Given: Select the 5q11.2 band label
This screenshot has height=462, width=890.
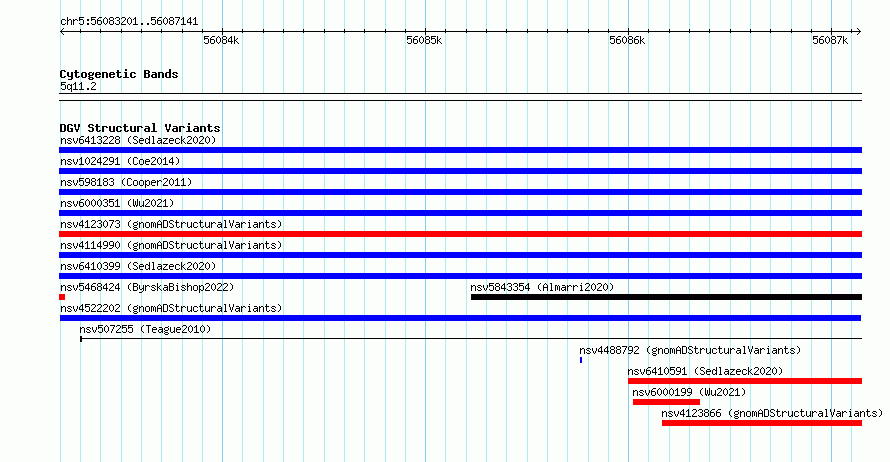Looking at the screenshot, I should tap(78, 86).
